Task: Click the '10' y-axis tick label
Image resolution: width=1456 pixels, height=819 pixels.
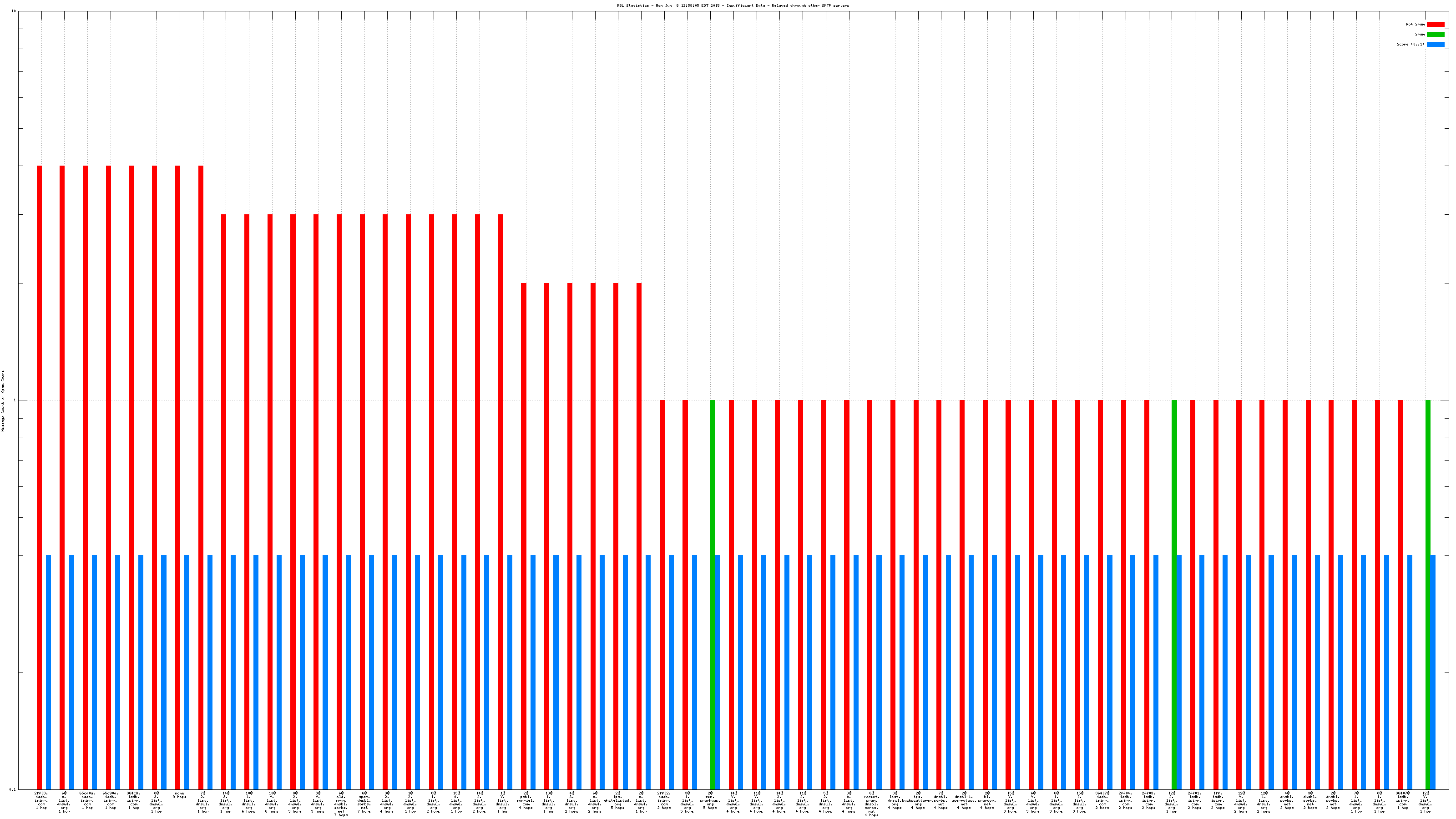Action: click(14, 11)
